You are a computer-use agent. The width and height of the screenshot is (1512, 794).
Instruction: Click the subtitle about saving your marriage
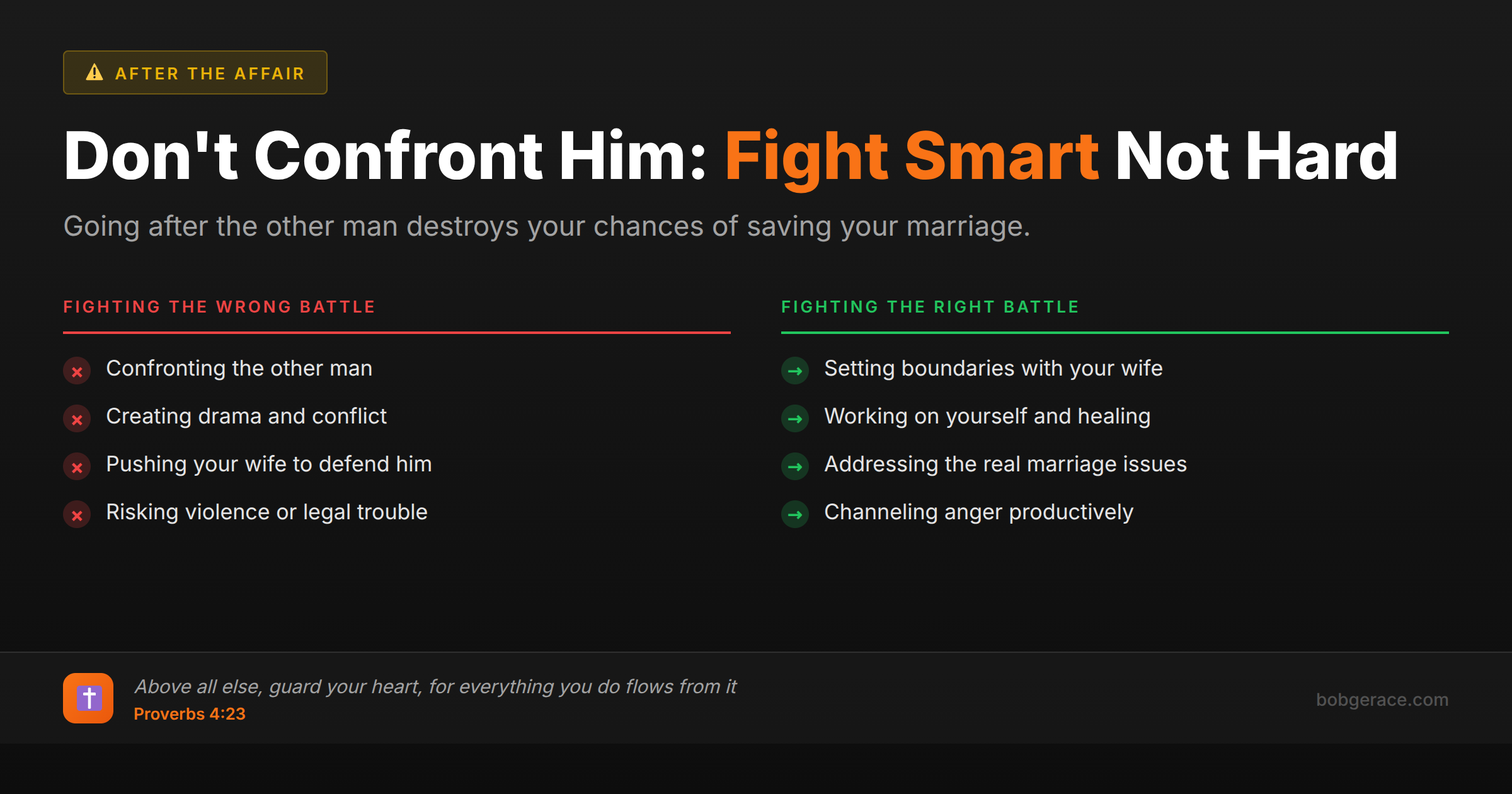coord(546,226)
